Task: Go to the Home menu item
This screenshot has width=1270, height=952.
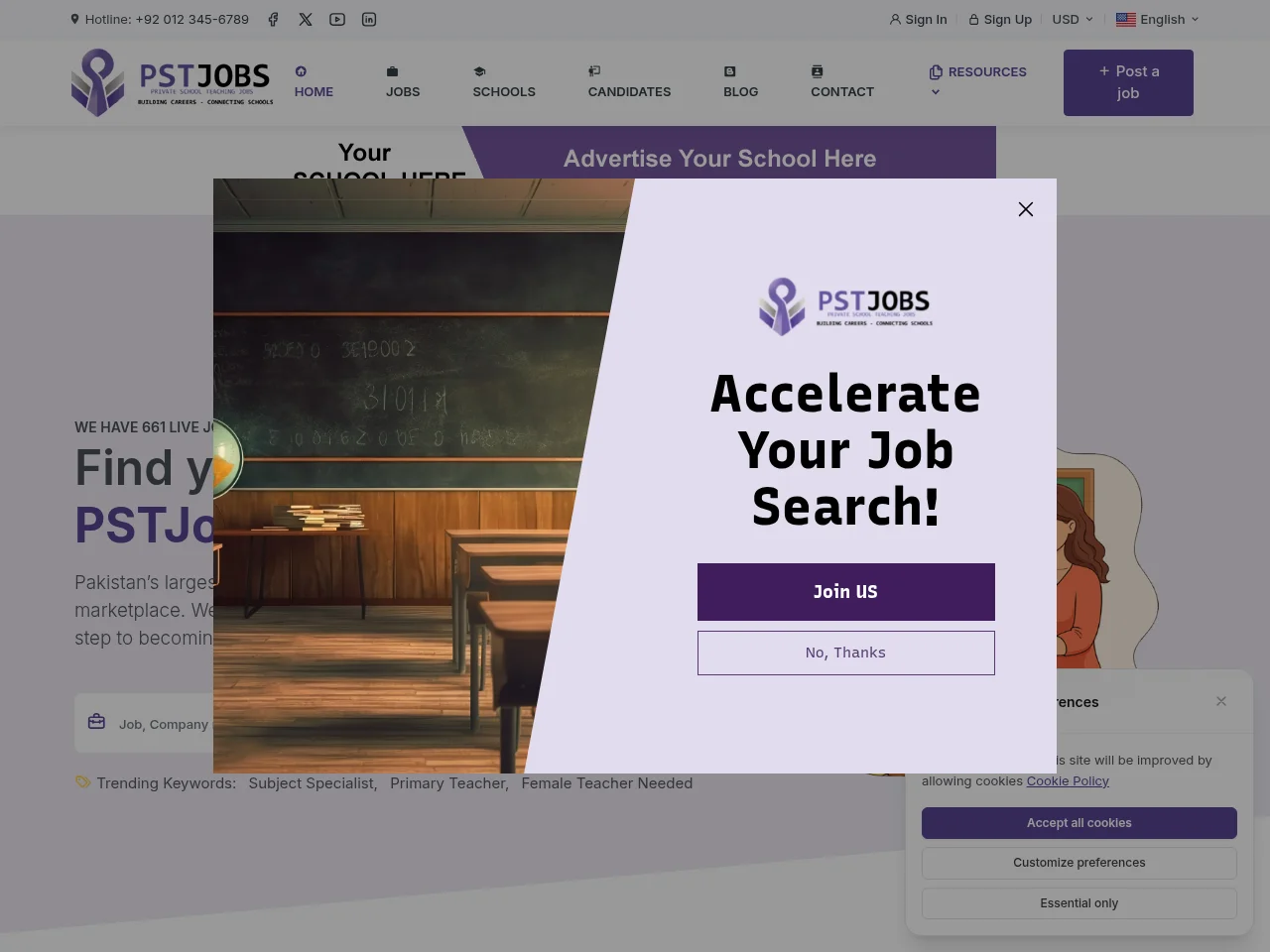Action: tap(314, 82)
